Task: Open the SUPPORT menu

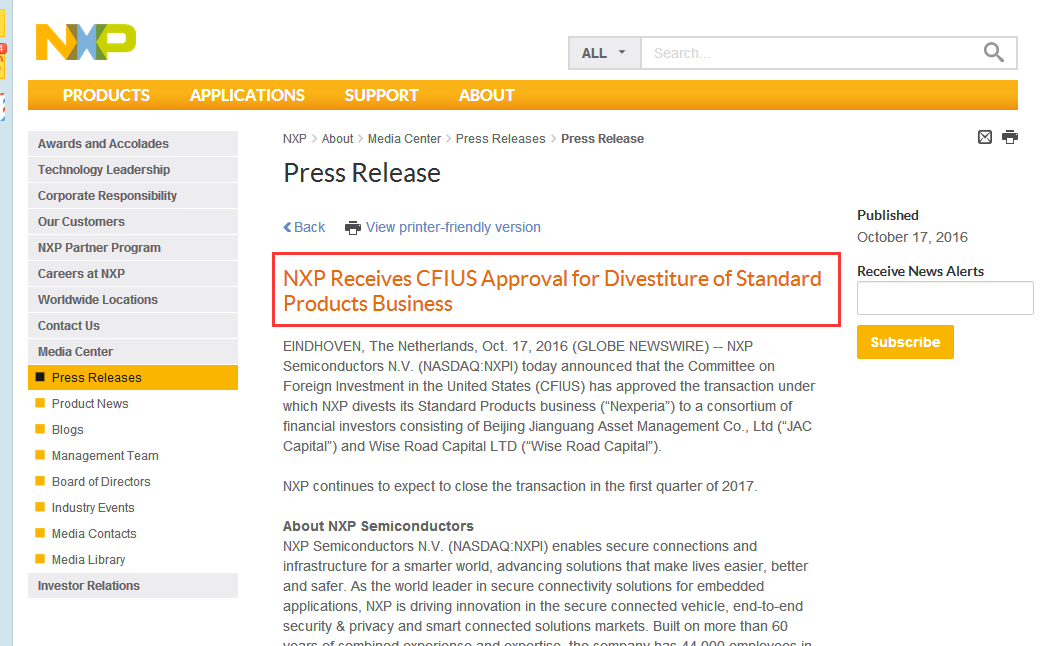Action: point(381,96)
